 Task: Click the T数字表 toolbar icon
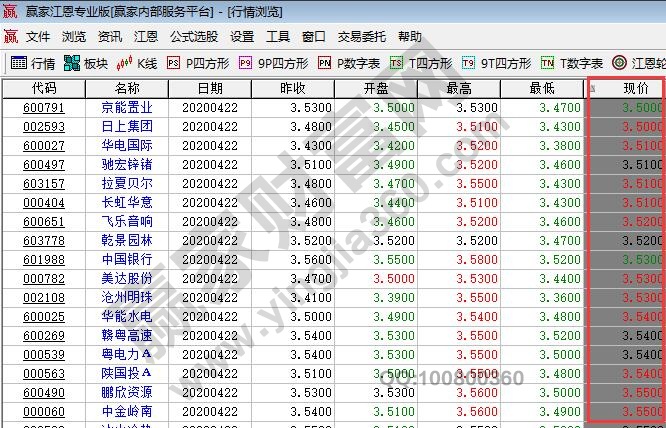547,63
